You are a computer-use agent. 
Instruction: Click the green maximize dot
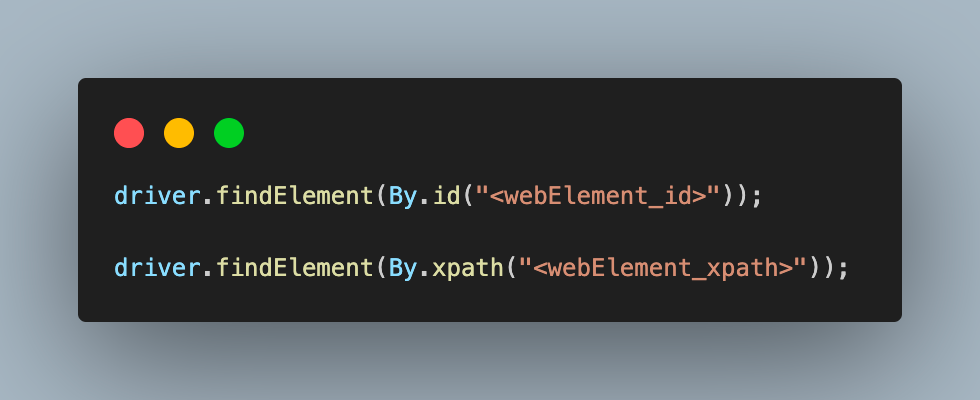[x=229, y=133]
